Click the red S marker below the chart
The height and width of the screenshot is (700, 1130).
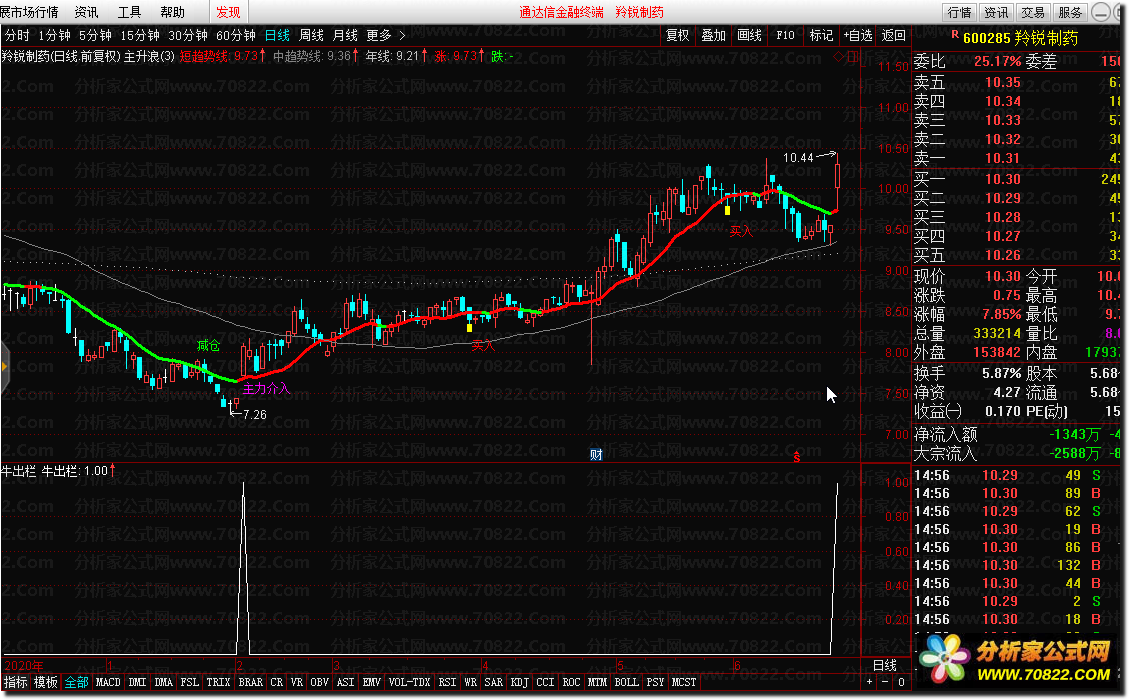(796, 457)
